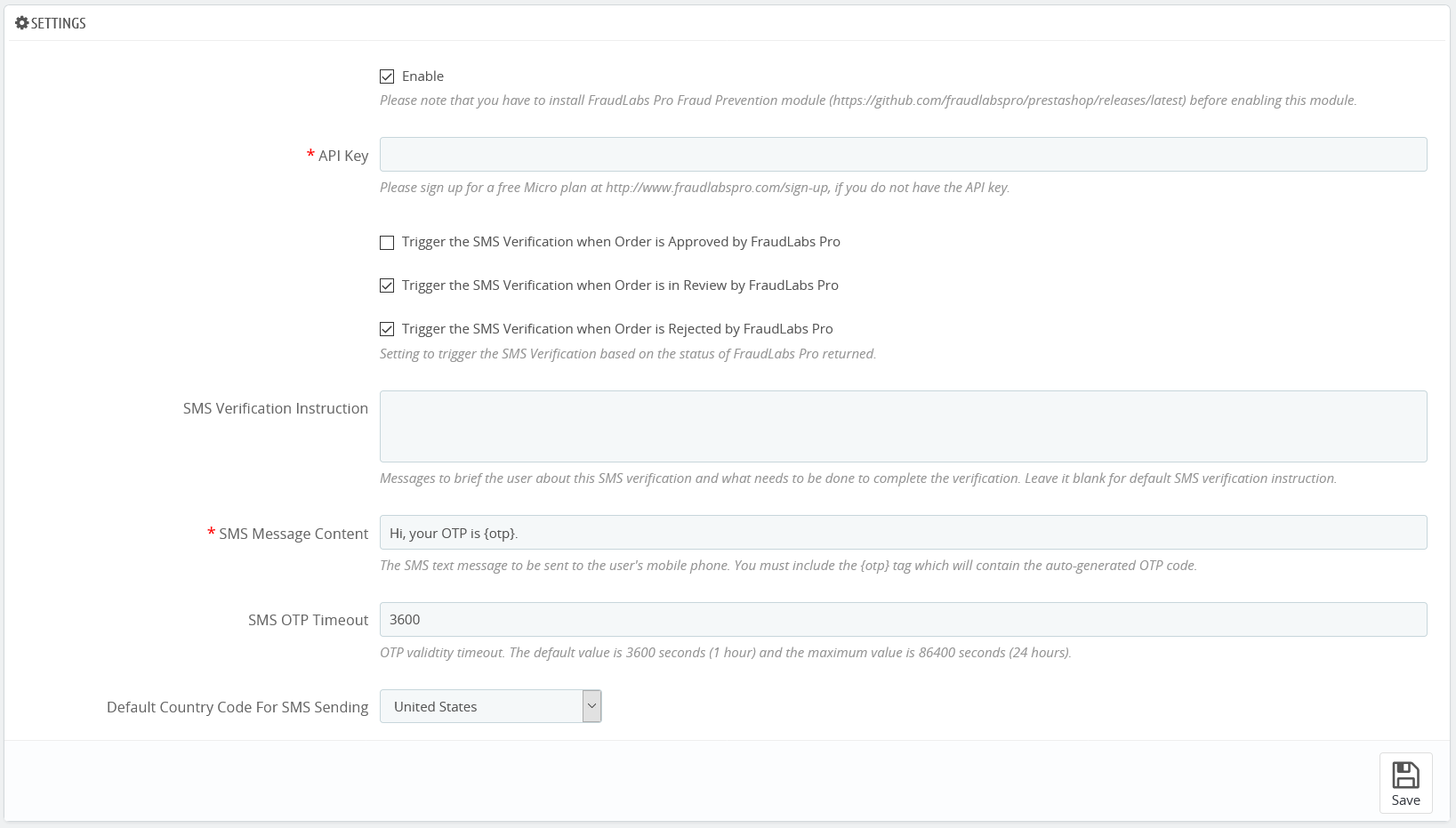Click the floppy disk Save icon
This screenshot has height=828, width=1456.
(1405, 775)
